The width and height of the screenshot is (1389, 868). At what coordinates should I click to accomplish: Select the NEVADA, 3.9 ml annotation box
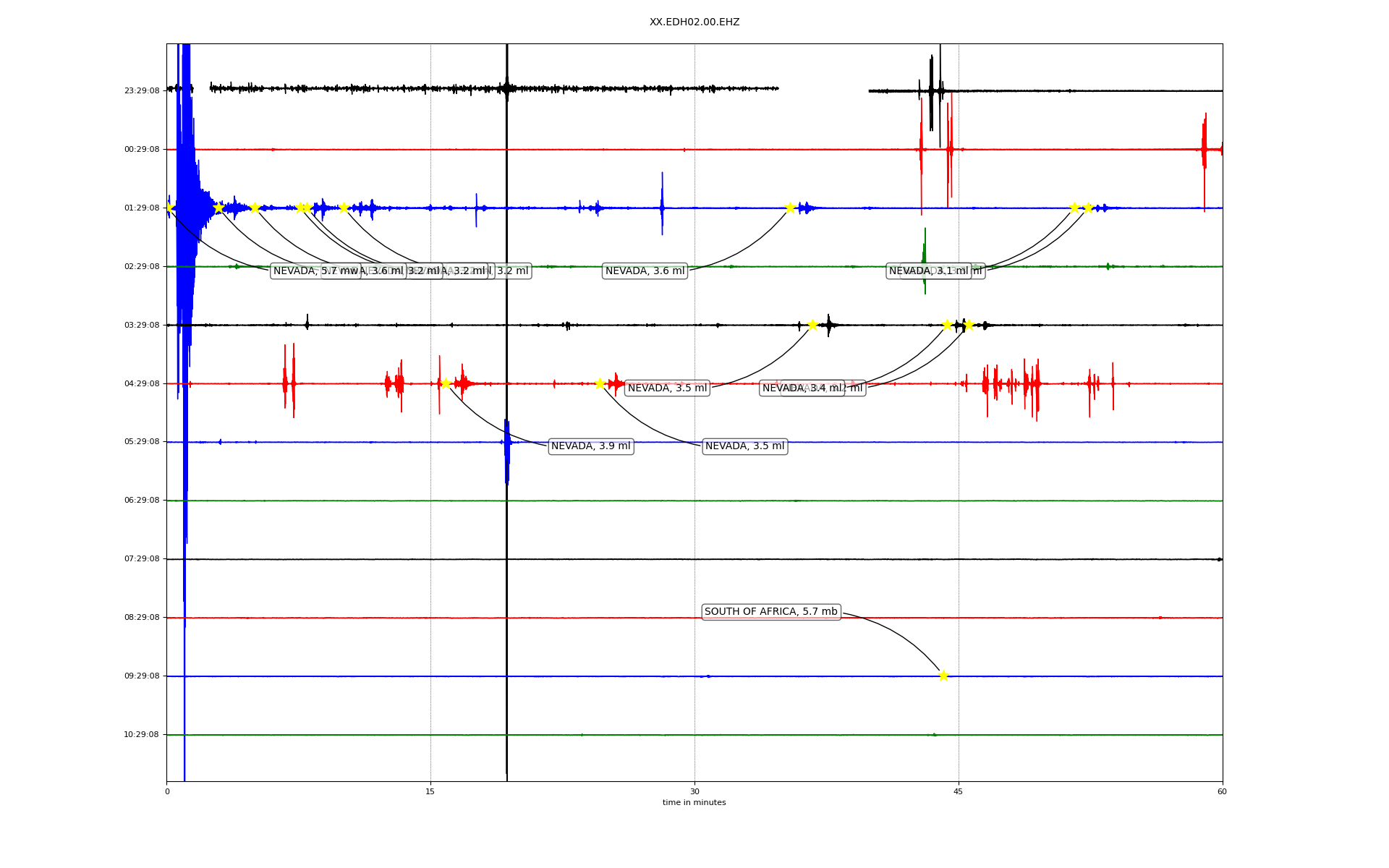pyautogui.click(x=590, y=446)
